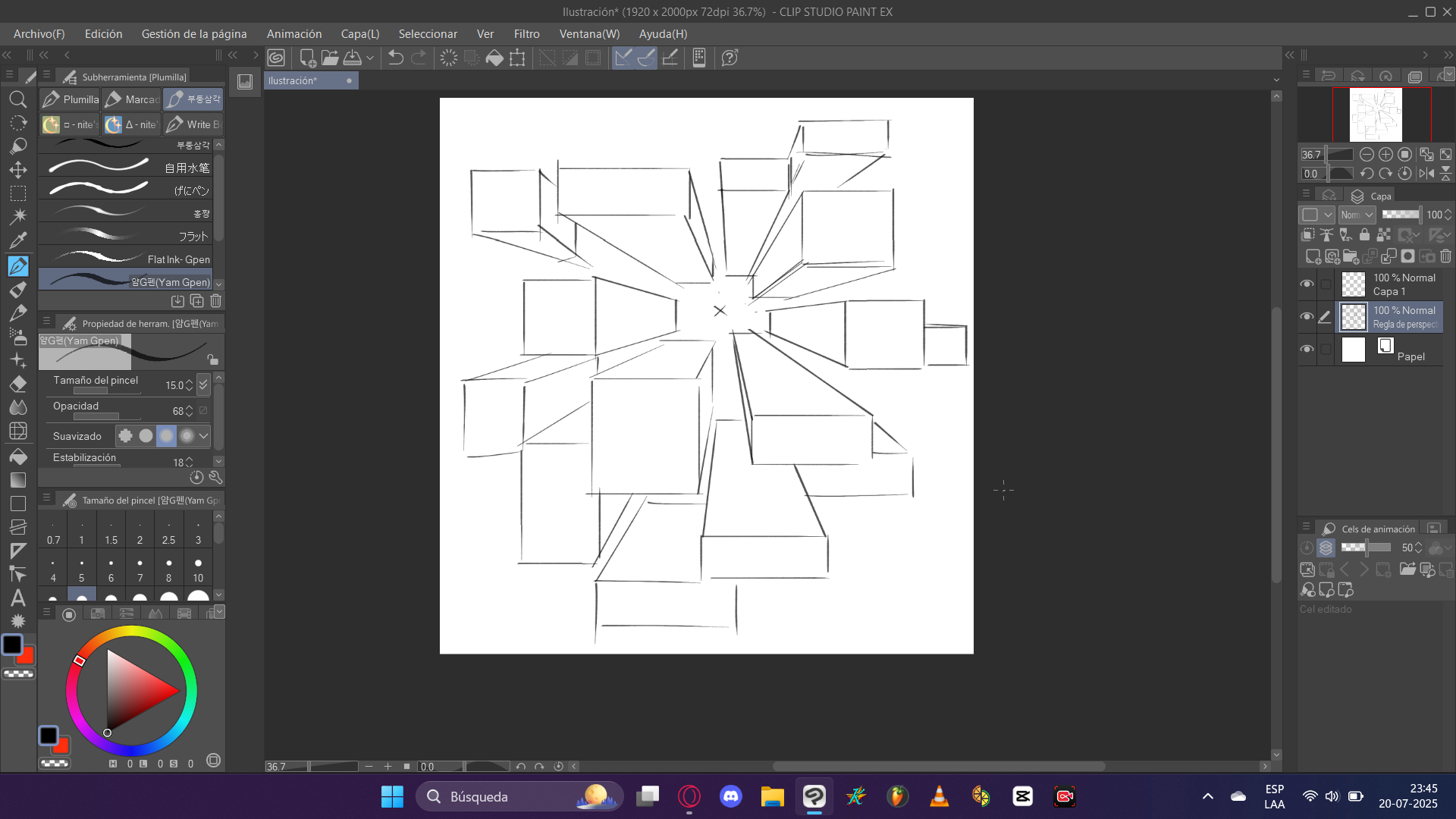This screenshot has height=819, width=1456.
Task: Open Discord from the taskbar
Action: tap(730, 796)
